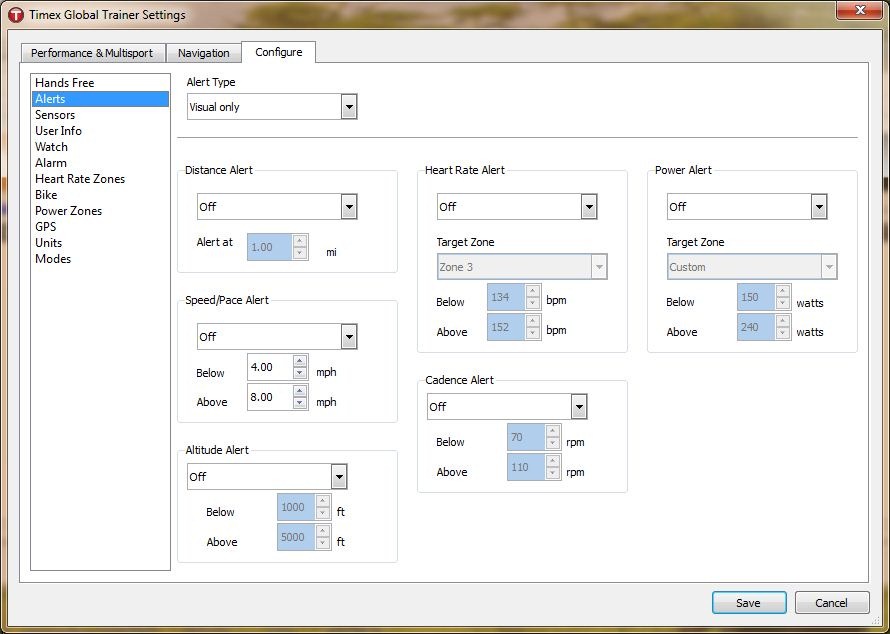
Task: Decrease the Speed/Pace Above value
Action: tap(300, 404)
